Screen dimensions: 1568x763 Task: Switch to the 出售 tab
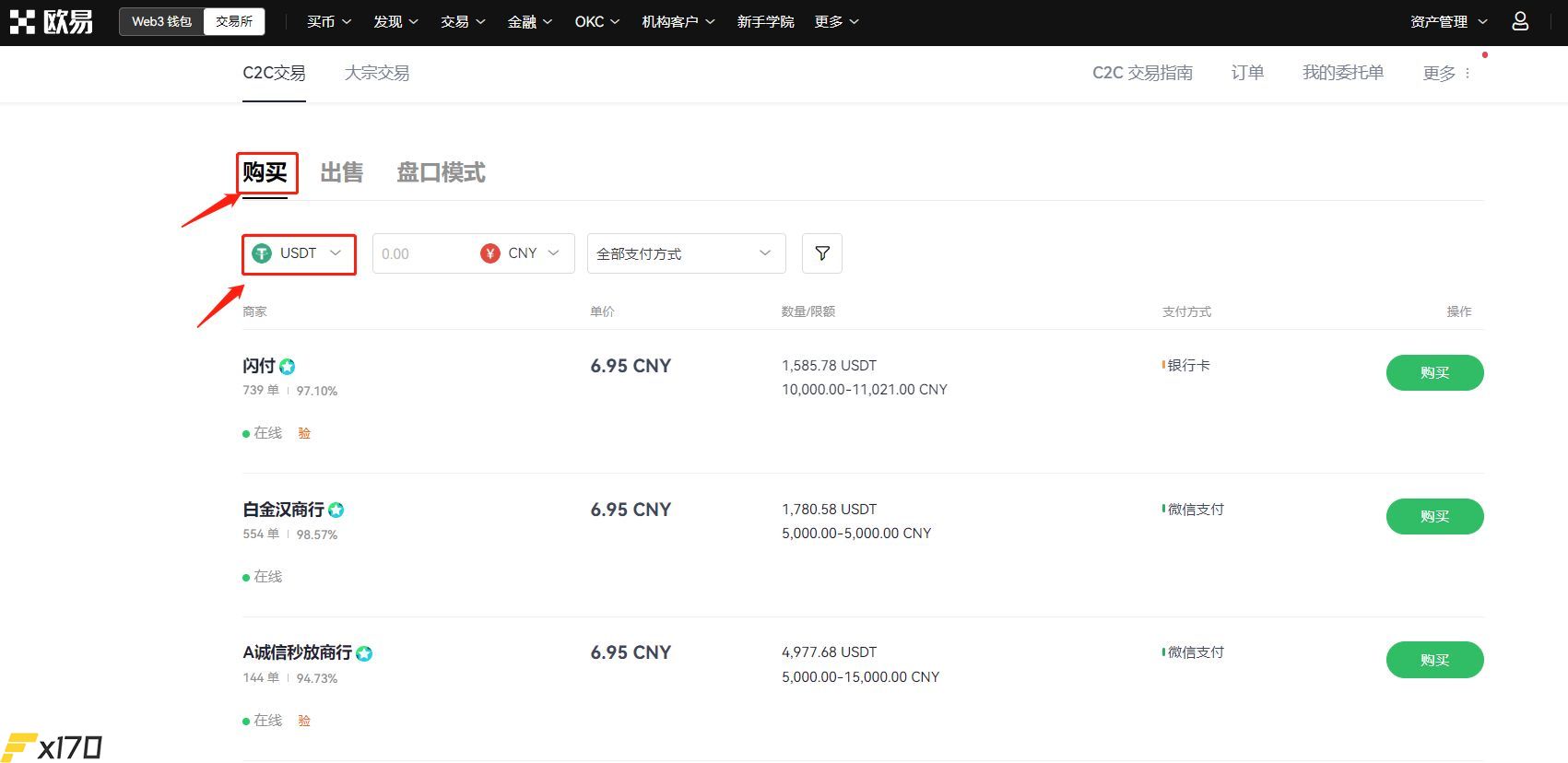342,172
